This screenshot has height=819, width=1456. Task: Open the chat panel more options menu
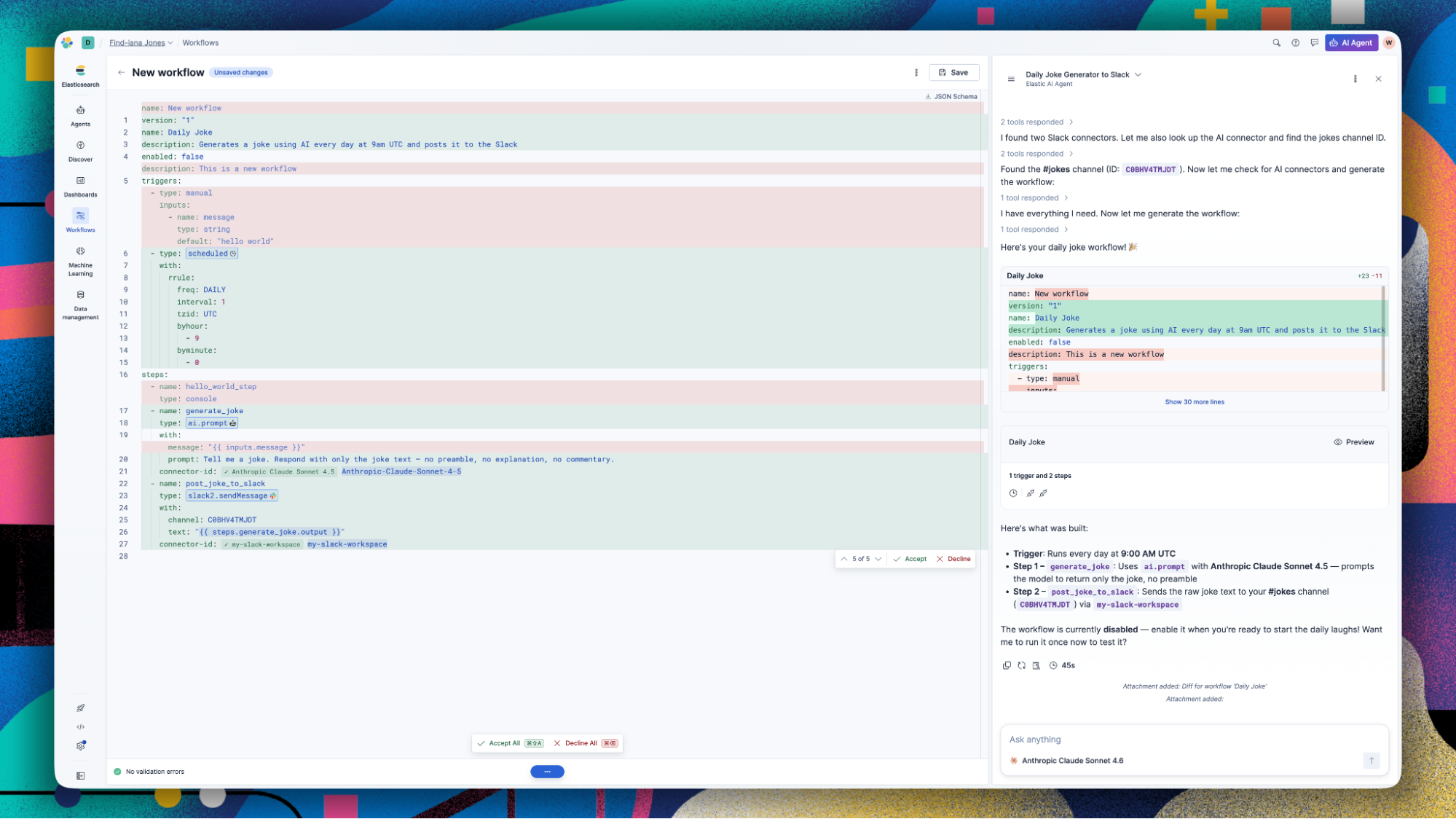pyautogui.click(x=1355, y=79)
